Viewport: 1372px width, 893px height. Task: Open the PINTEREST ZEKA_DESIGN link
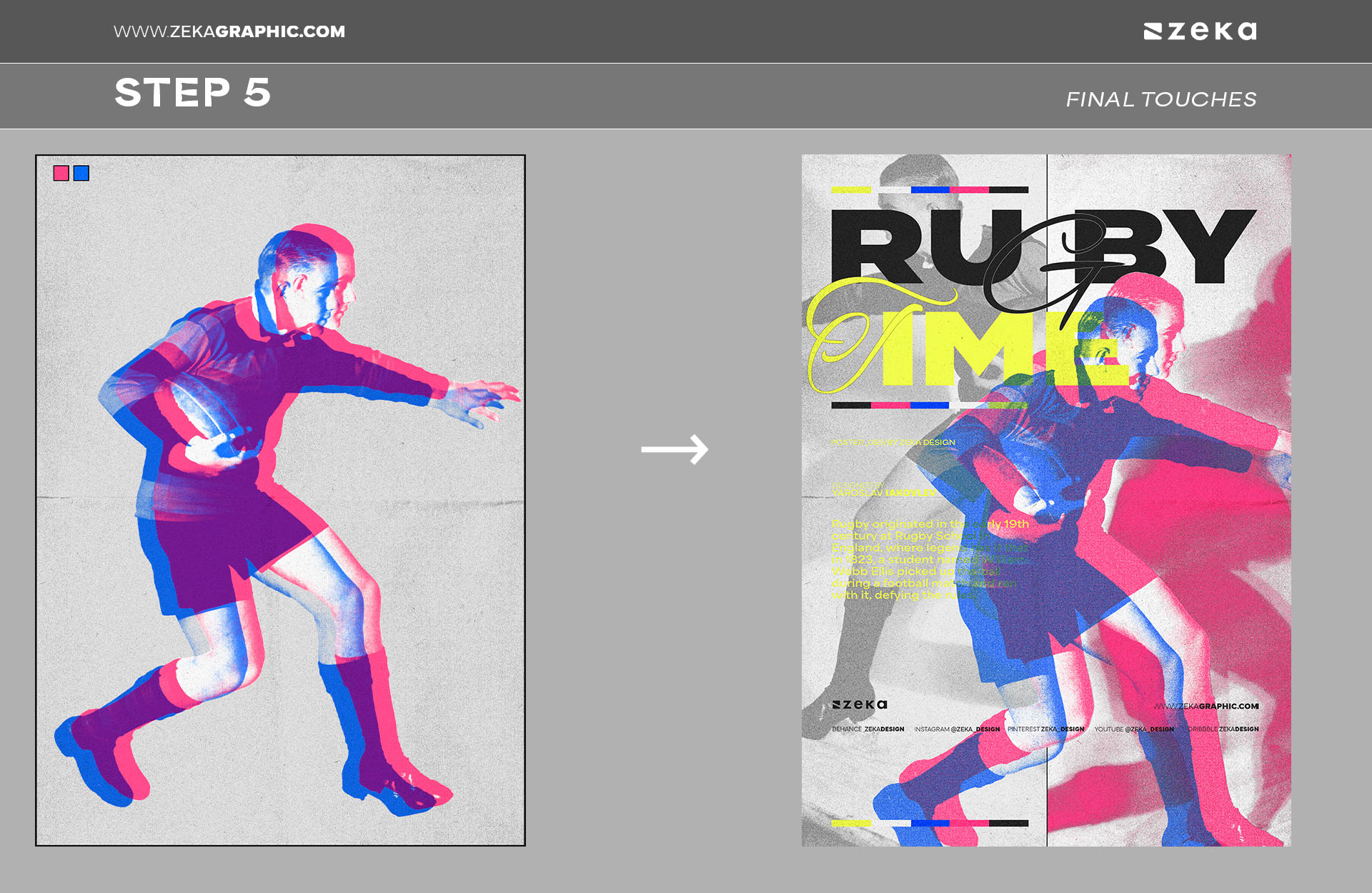(x=1046, y=729)
